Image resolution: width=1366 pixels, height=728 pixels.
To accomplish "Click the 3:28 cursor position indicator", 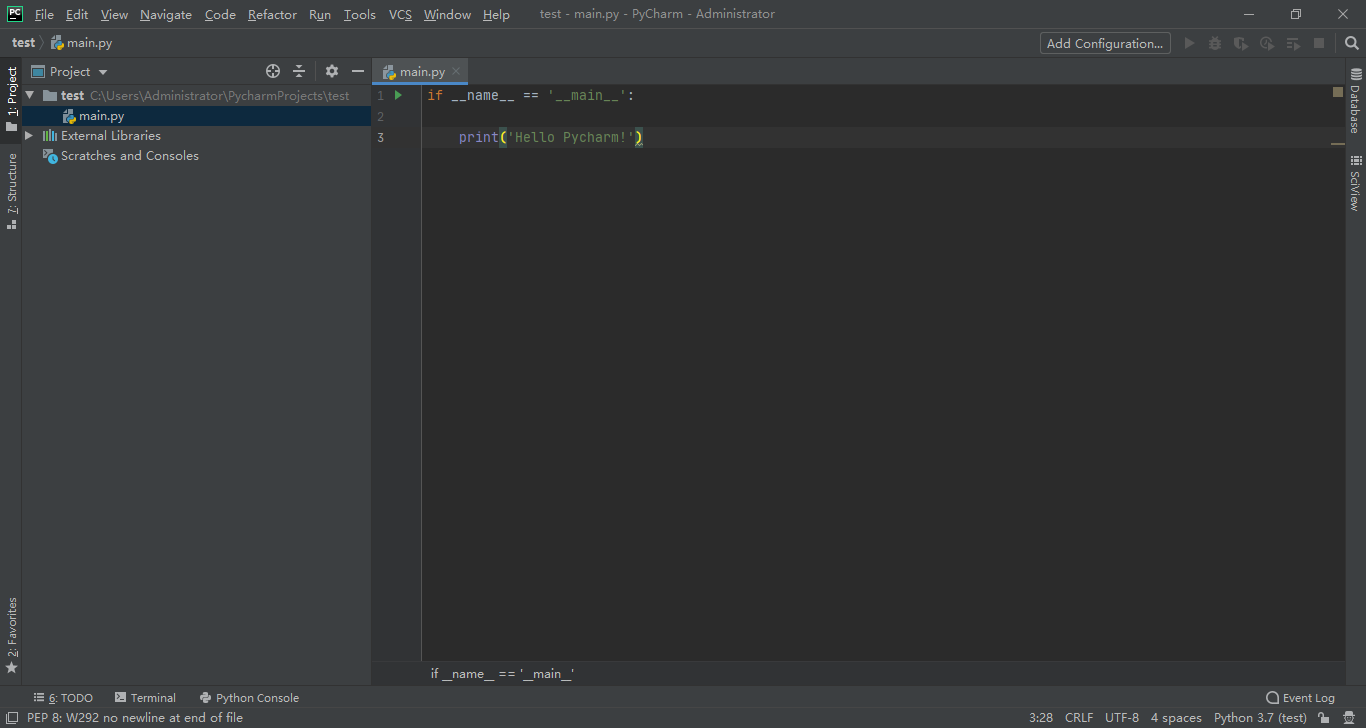I will tap(1041, 718).
